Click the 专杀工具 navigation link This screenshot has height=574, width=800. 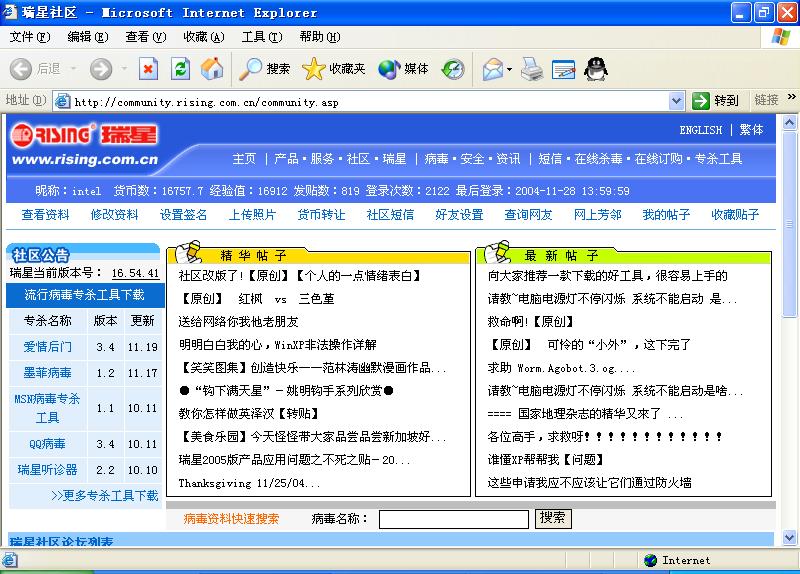tap(718, 159)
